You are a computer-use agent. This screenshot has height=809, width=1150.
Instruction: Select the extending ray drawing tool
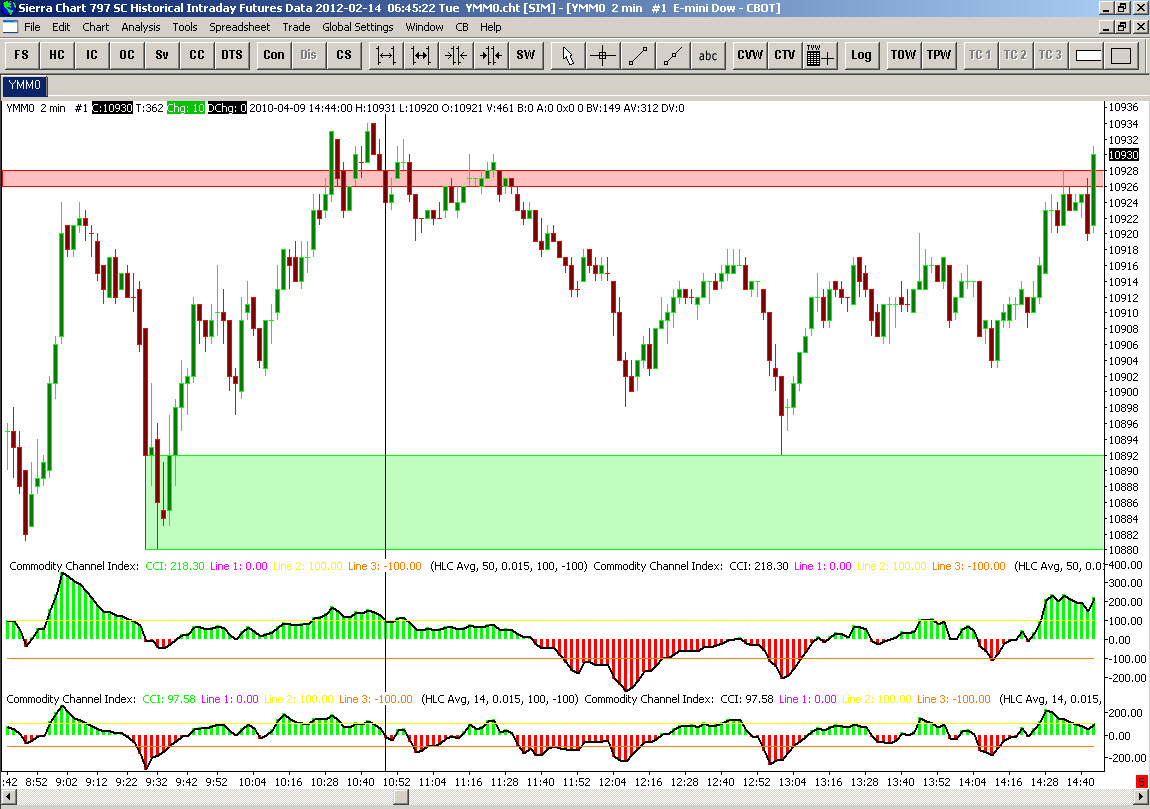[673, 55]
